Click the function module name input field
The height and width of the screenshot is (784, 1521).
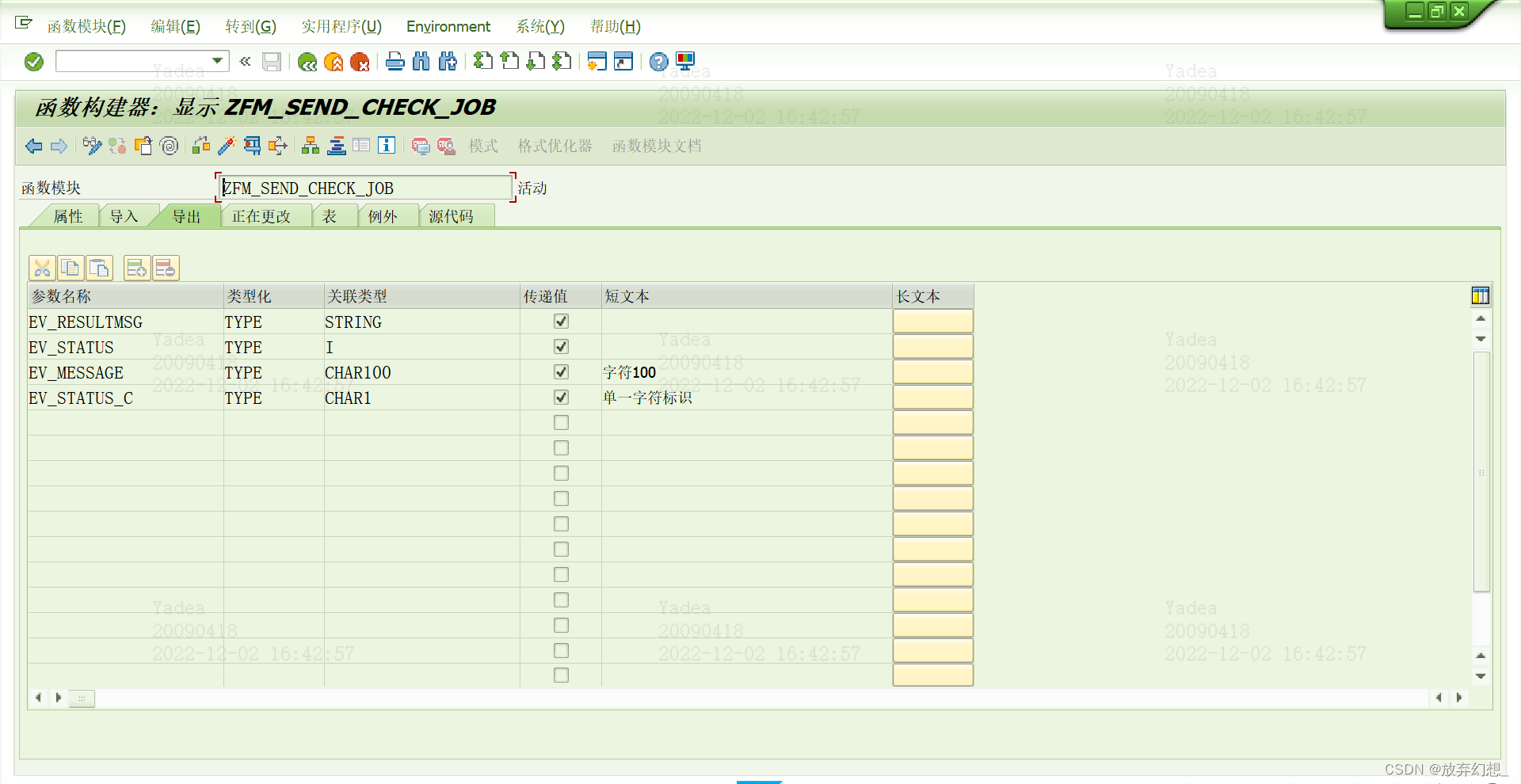point(365,188)
